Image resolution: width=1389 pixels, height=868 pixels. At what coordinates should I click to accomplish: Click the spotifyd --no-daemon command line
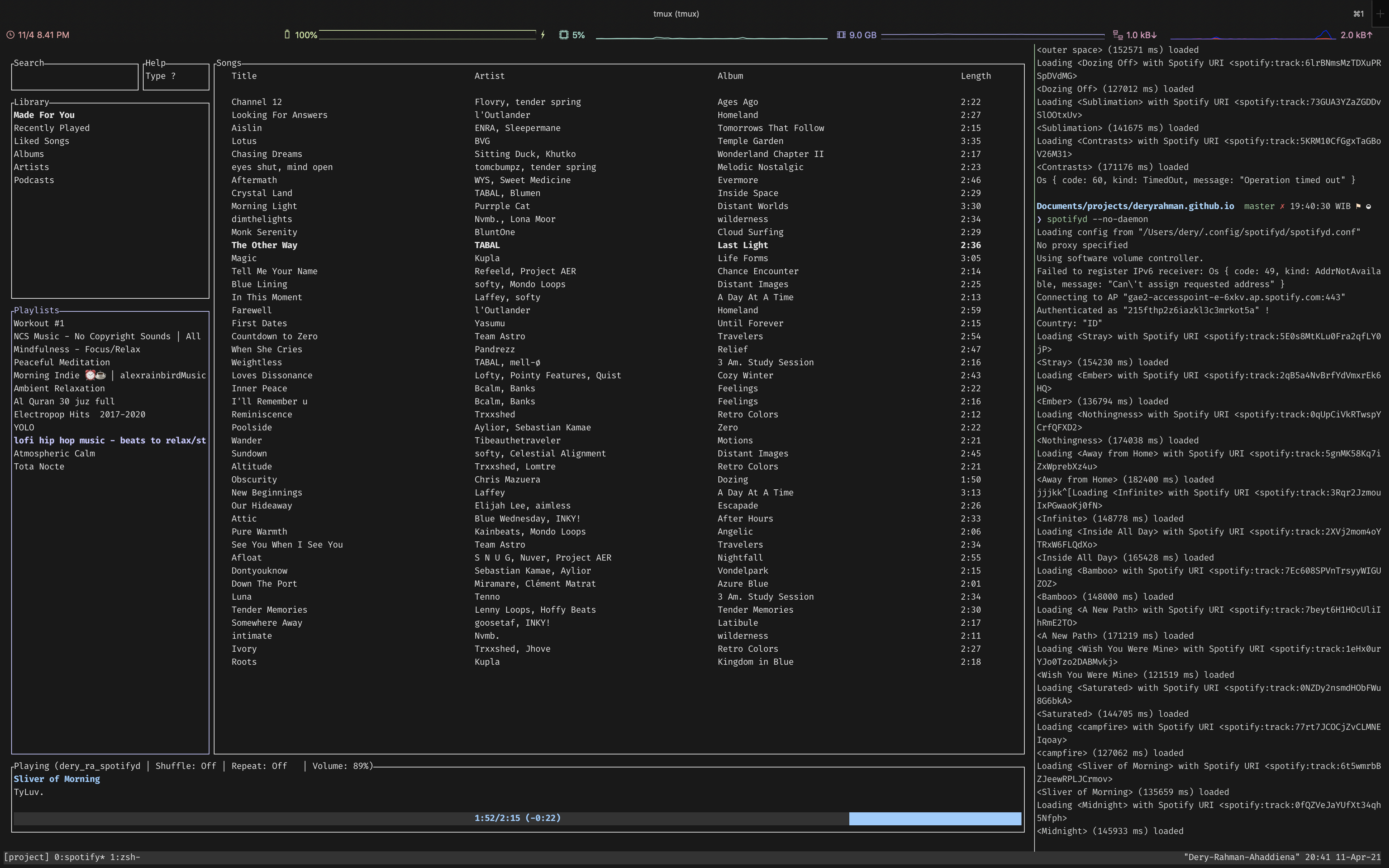click(1097, 219)
